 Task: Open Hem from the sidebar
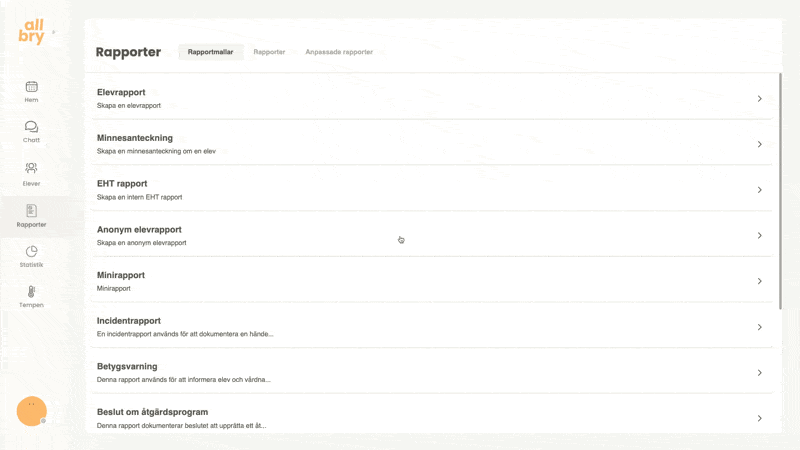point(31,90)
